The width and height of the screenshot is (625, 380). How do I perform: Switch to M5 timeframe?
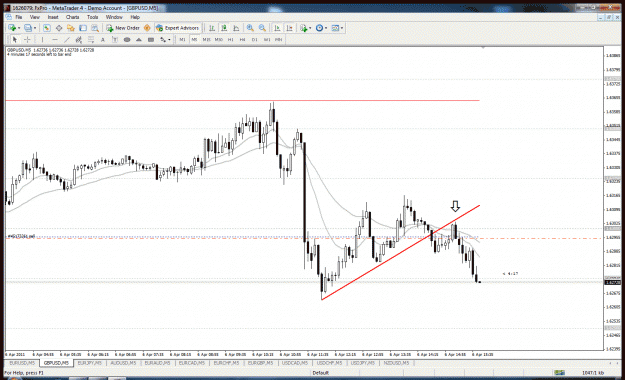pyautogui.click(x=194, y=39)
